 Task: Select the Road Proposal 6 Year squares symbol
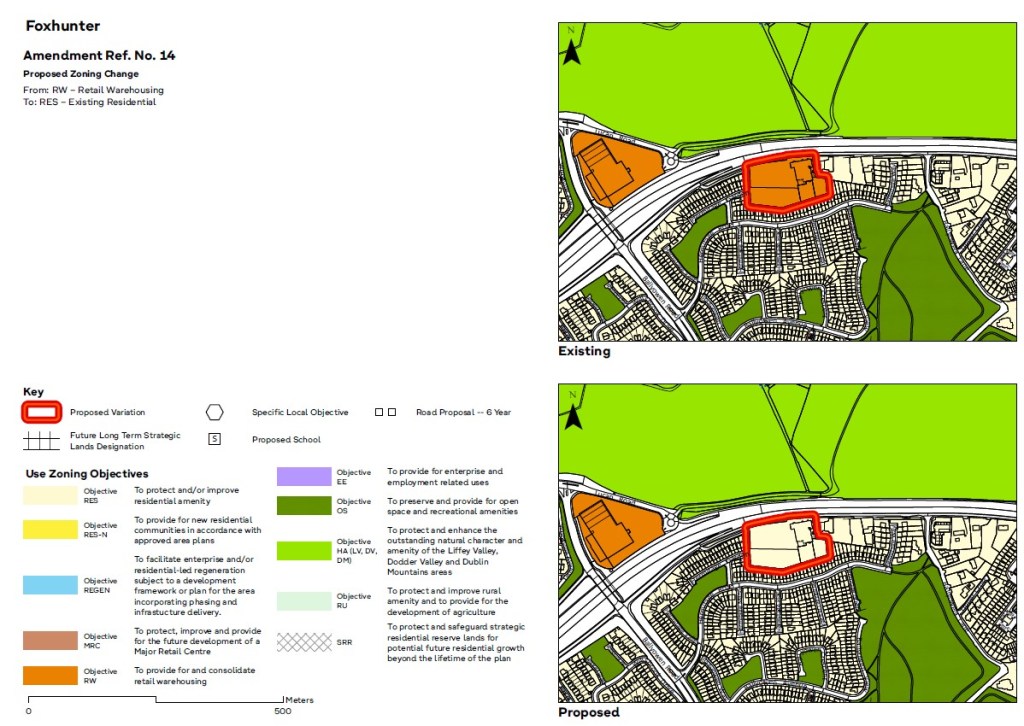(x=385, y=412)
